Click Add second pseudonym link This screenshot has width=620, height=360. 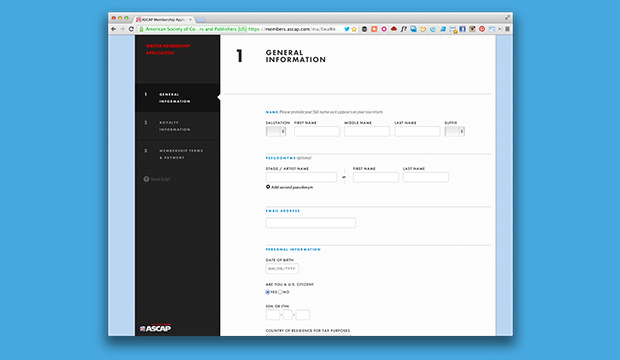(289, 187)
